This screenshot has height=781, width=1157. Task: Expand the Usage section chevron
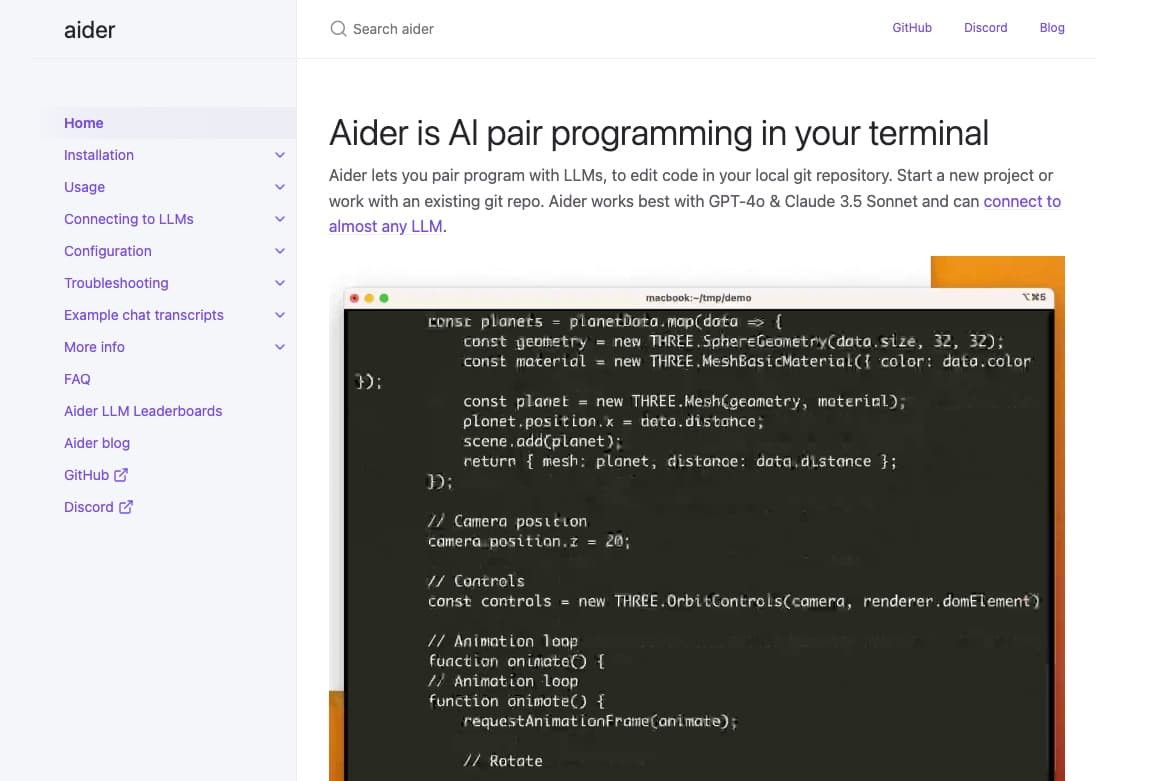(x=280, y=187)
